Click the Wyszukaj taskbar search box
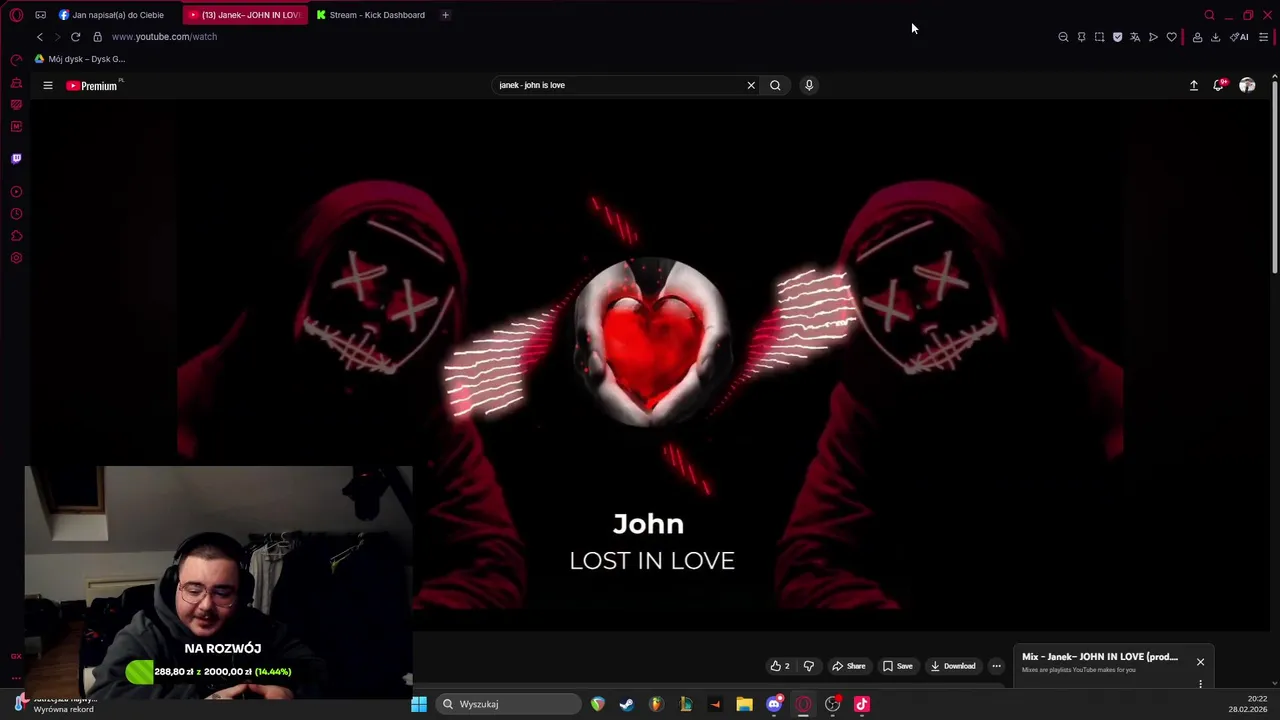1280x720 pixels. (x=510, y=704)
